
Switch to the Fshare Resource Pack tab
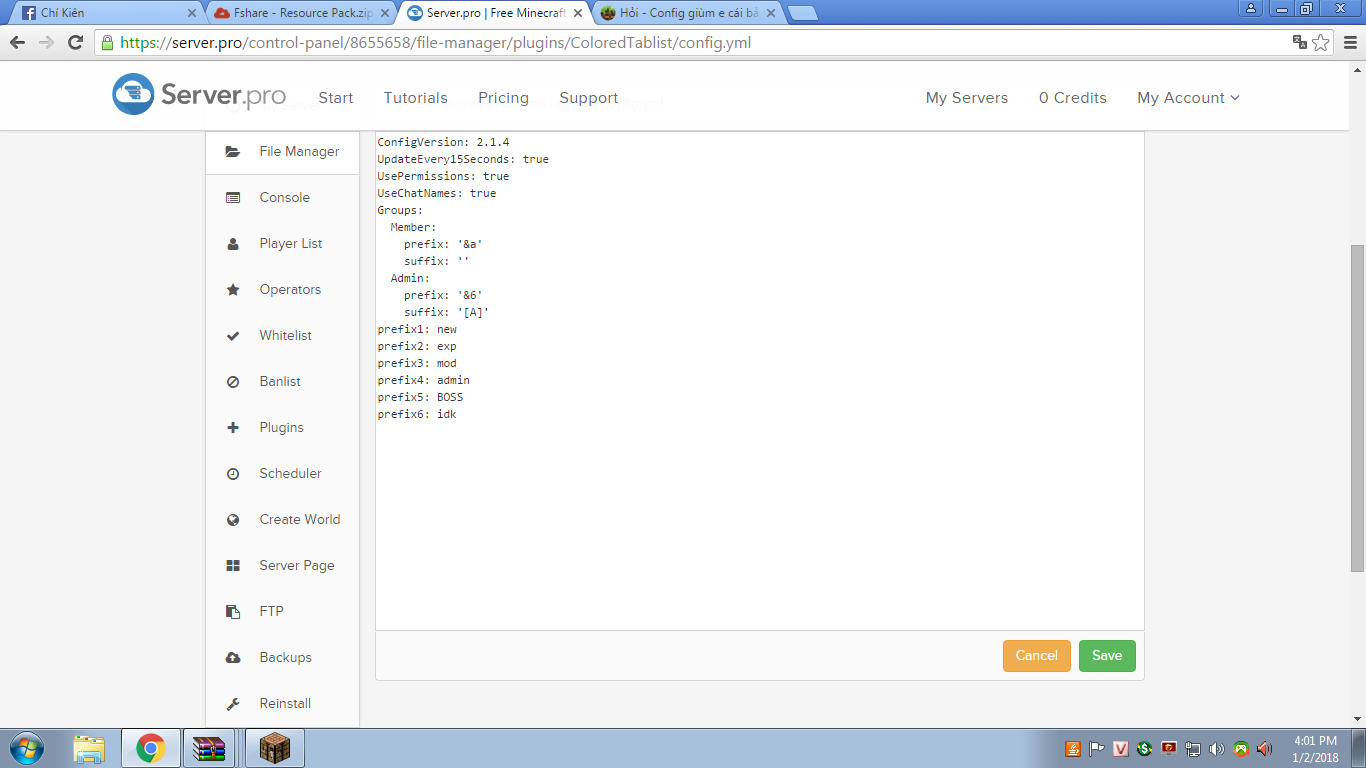coord(303,13)
